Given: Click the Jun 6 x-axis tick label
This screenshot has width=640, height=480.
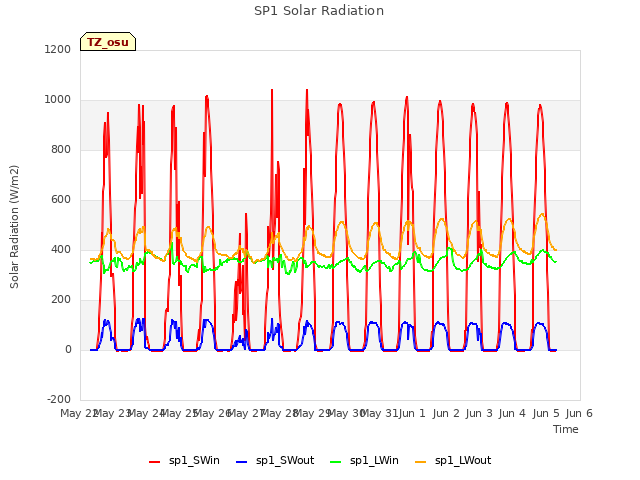Looking at the screenshot, I should click(579, 413).
